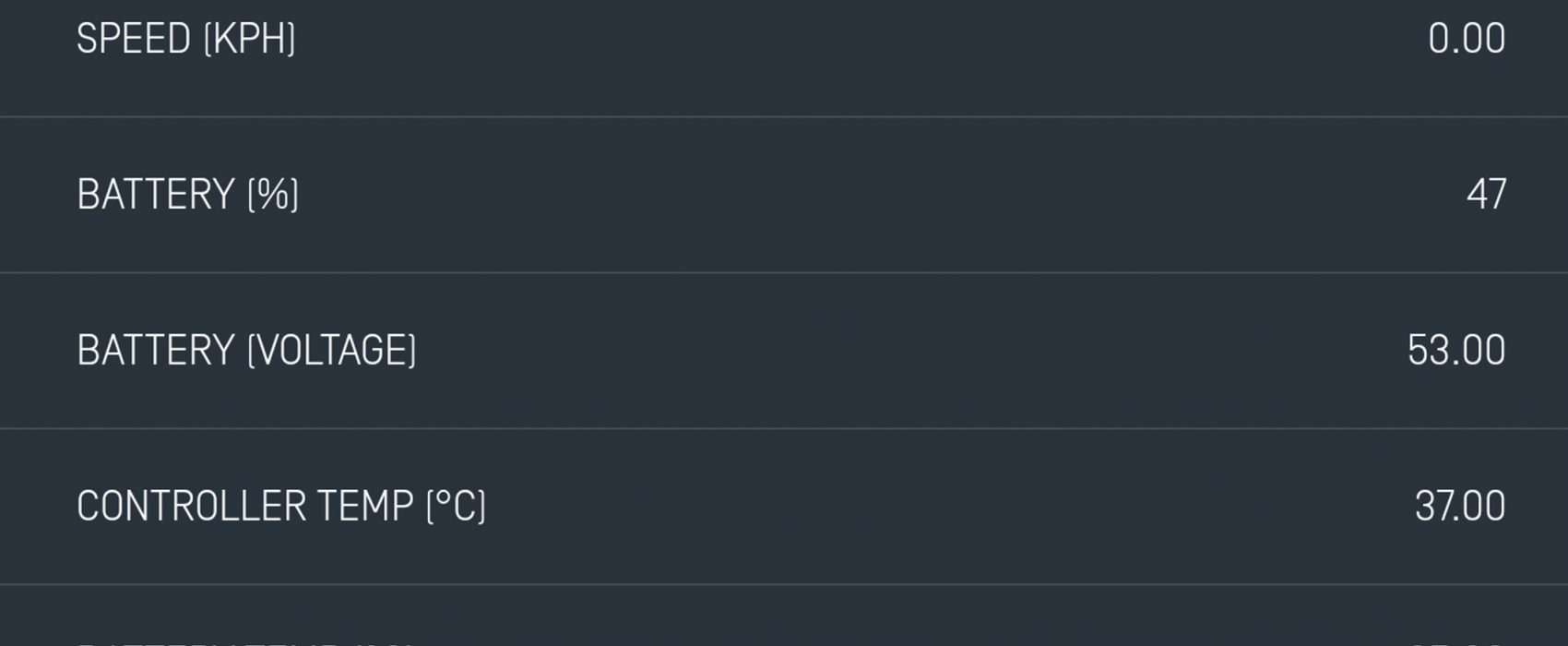
Task: Click the divider below battery percent row
Action: coord(784,272)
